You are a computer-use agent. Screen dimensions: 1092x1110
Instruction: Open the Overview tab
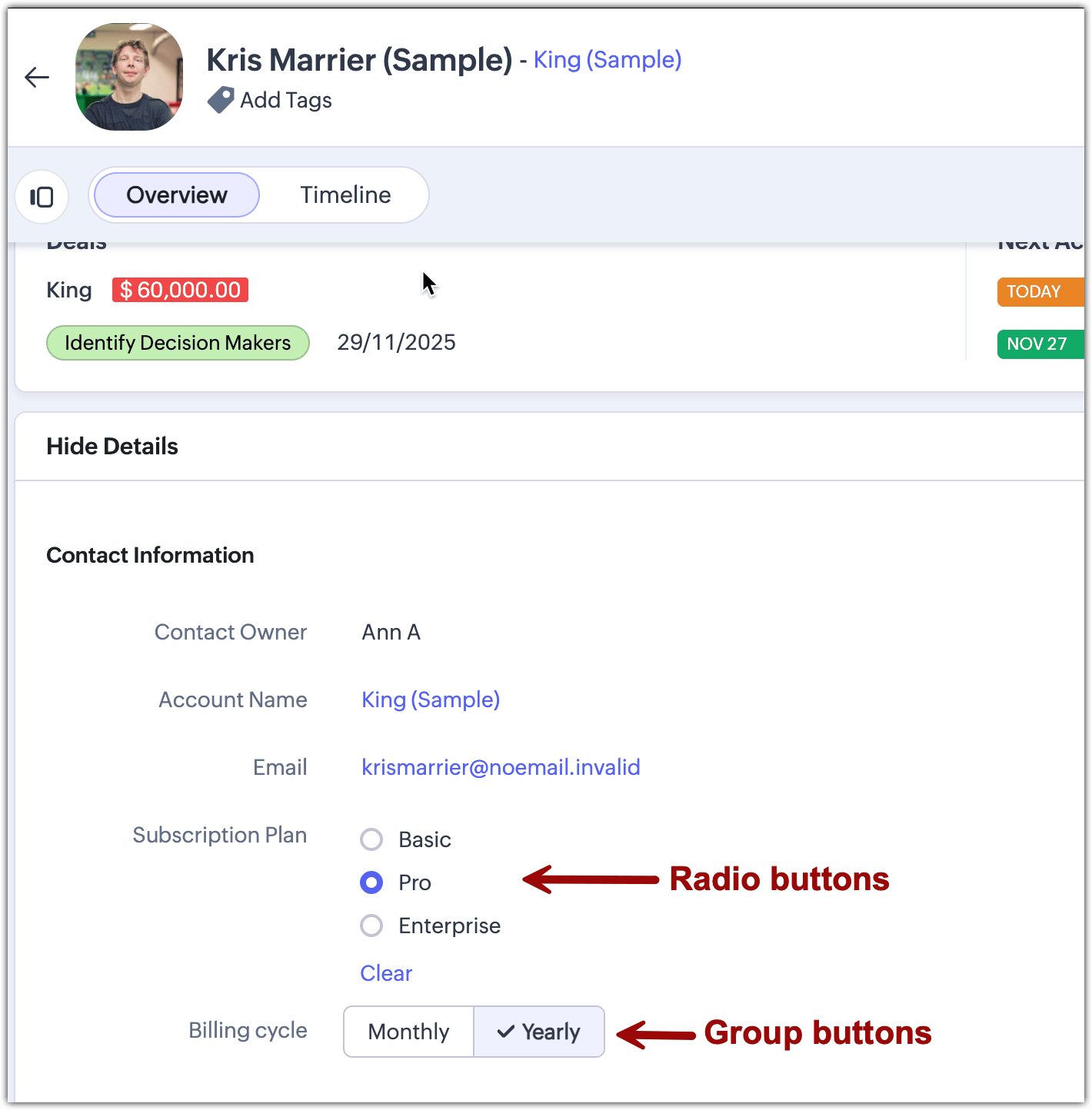[177, 195]
